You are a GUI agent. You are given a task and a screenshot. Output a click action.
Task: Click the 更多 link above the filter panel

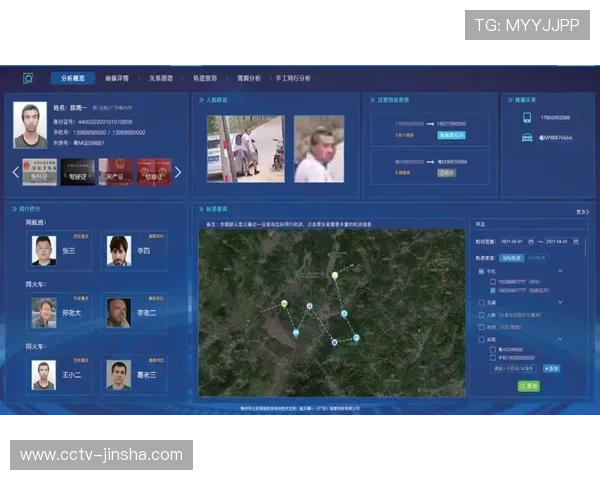pos(582,212)
